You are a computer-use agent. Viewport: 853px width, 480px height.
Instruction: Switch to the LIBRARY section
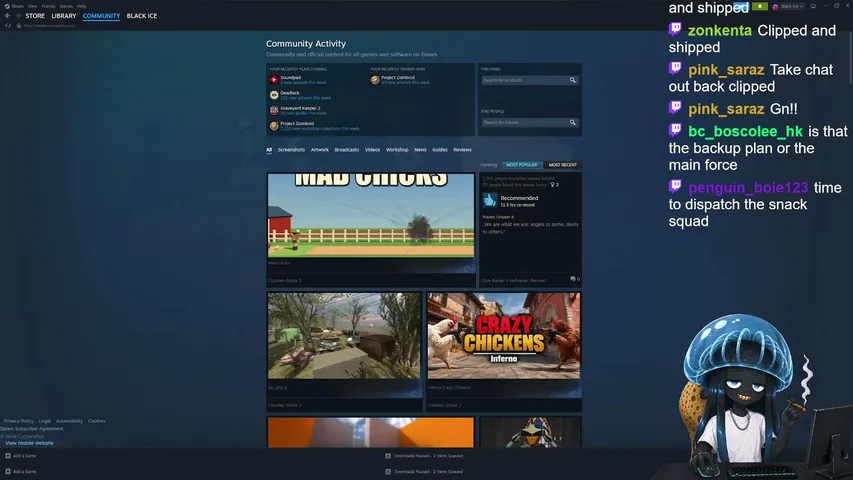64,16
